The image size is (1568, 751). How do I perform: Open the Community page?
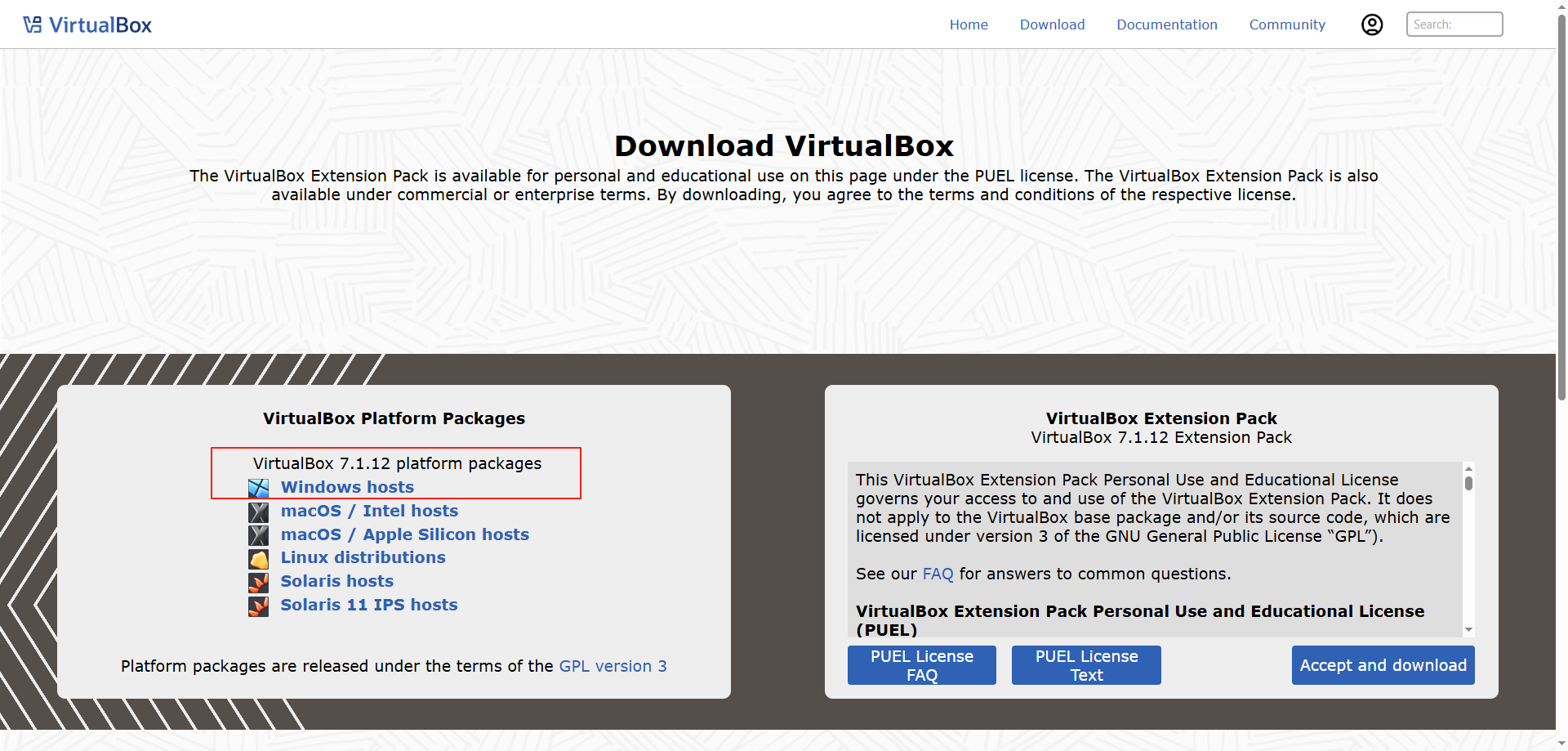[x=1287, y=25]
